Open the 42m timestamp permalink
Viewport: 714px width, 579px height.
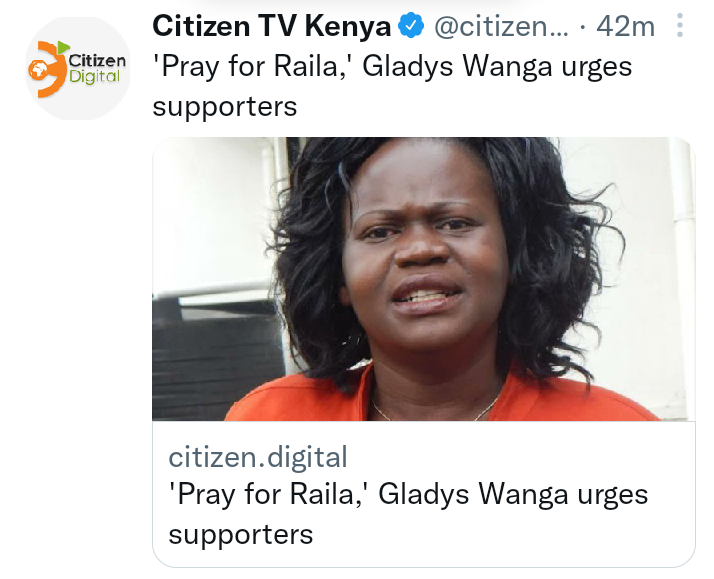[626, 26]
